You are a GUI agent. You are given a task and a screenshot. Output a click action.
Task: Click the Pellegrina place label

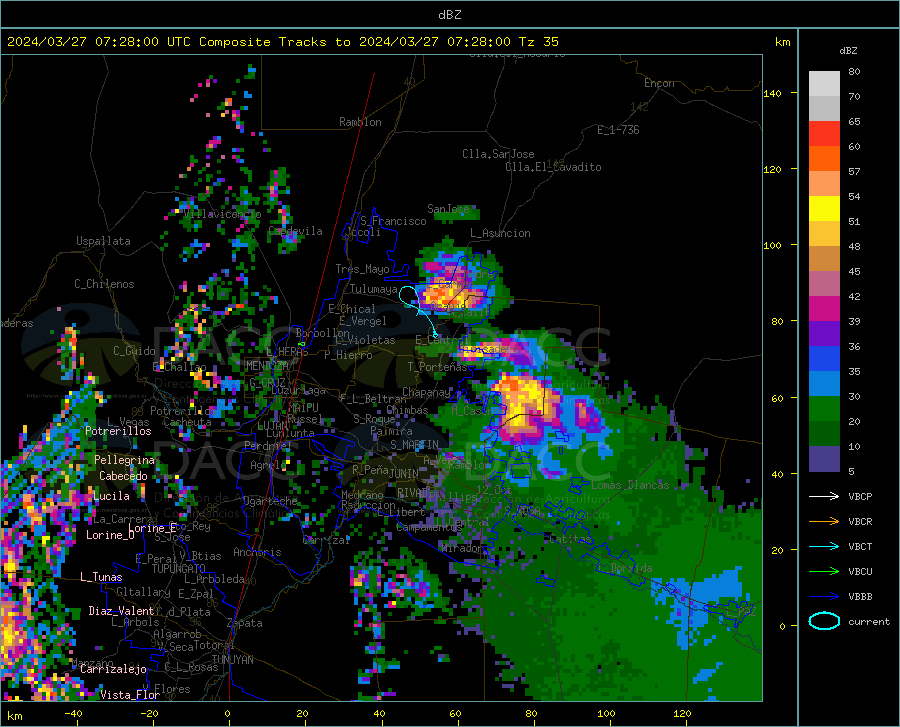click(x=125, y=460)
